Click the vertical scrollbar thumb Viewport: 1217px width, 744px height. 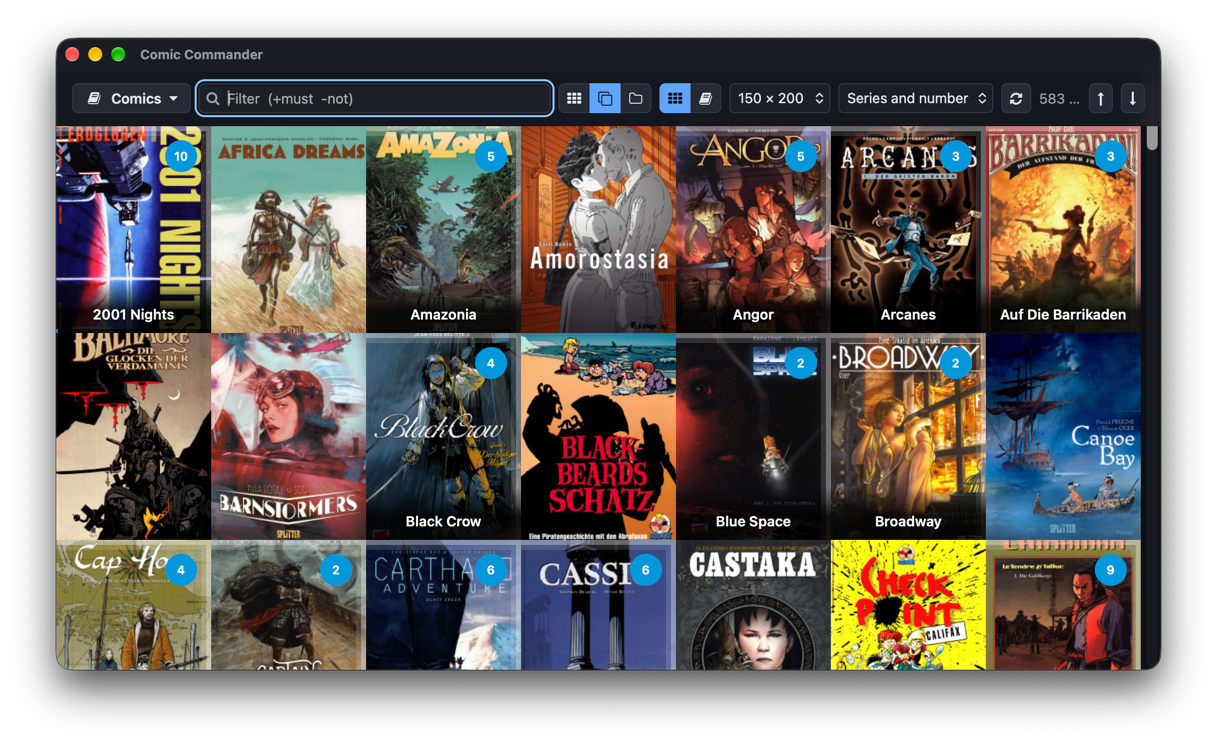point(1152,138)
